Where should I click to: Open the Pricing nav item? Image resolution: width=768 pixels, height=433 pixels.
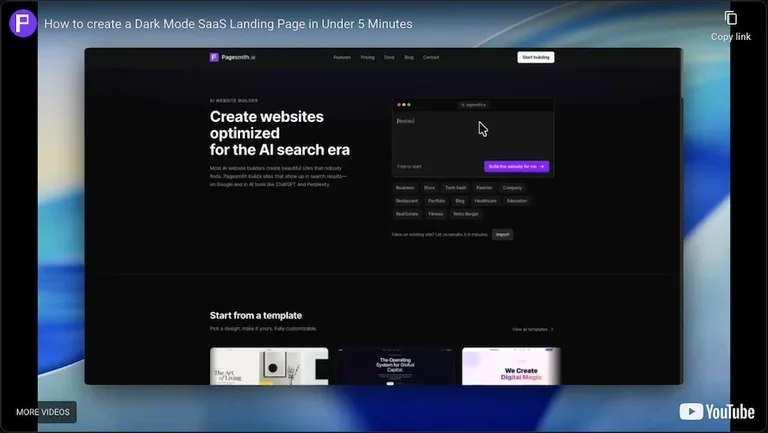[x=367, y=57]
